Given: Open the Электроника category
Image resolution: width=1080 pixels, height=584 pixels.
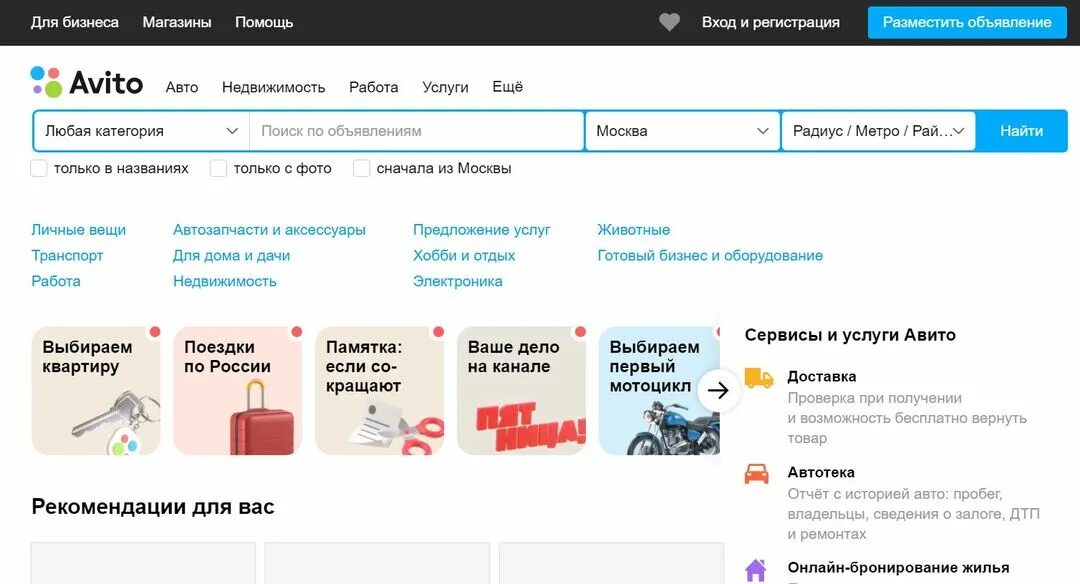Looking at the screenshot, I should (x=457, y=281).
